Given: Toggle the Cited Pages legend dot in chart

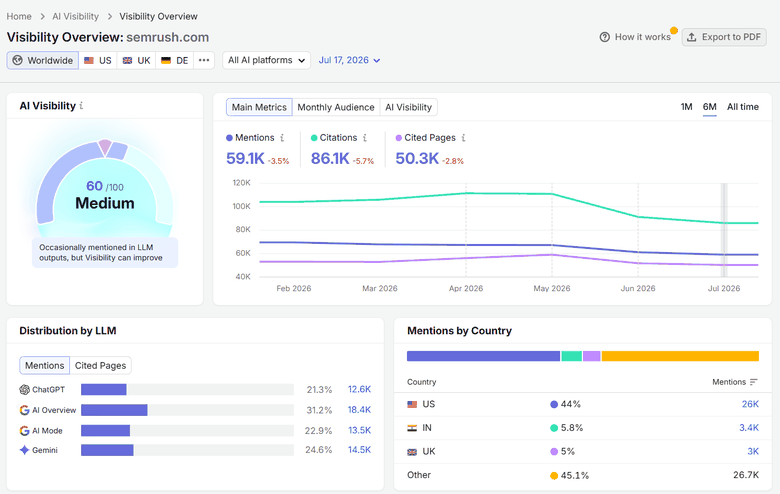Looking at the screenshot, I should (x=398, y=138).
